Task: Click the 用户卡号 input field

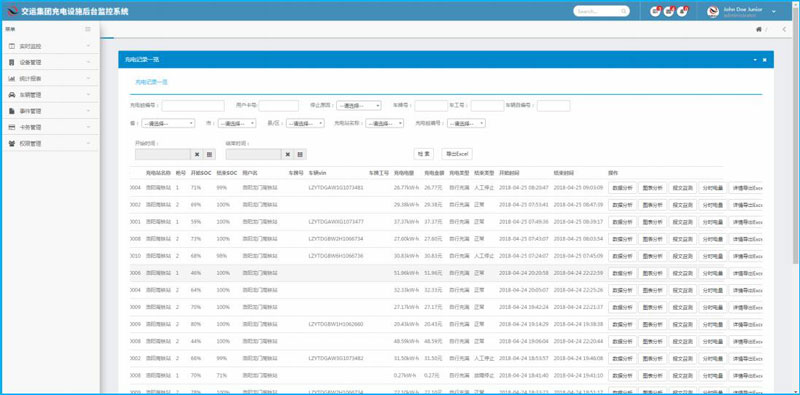Action: coord(279,106)
